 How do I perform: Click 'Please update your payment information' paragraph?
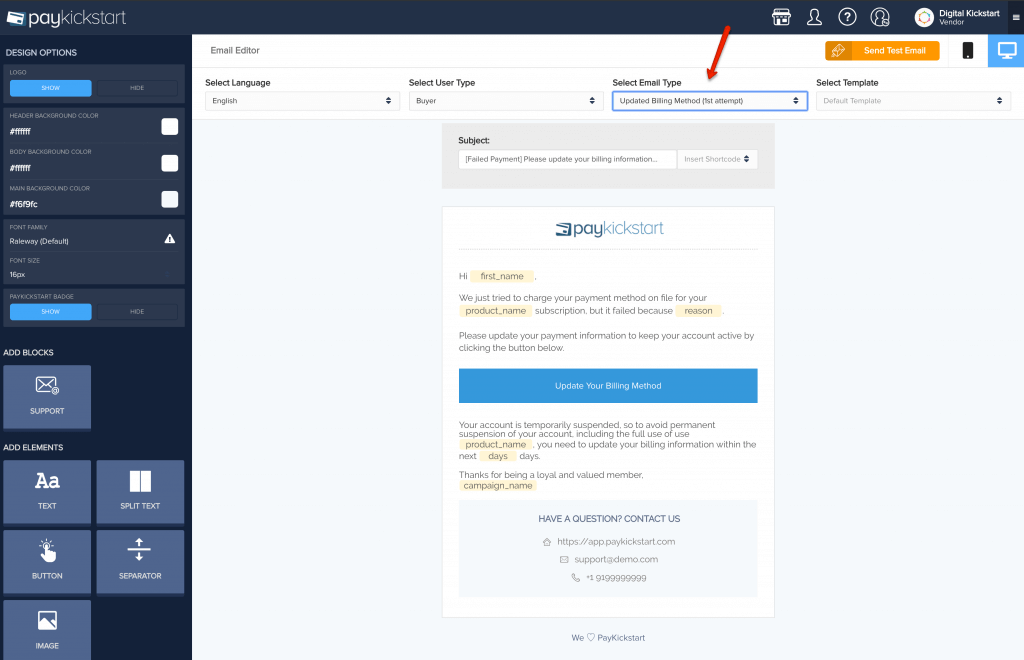(606, 341)
